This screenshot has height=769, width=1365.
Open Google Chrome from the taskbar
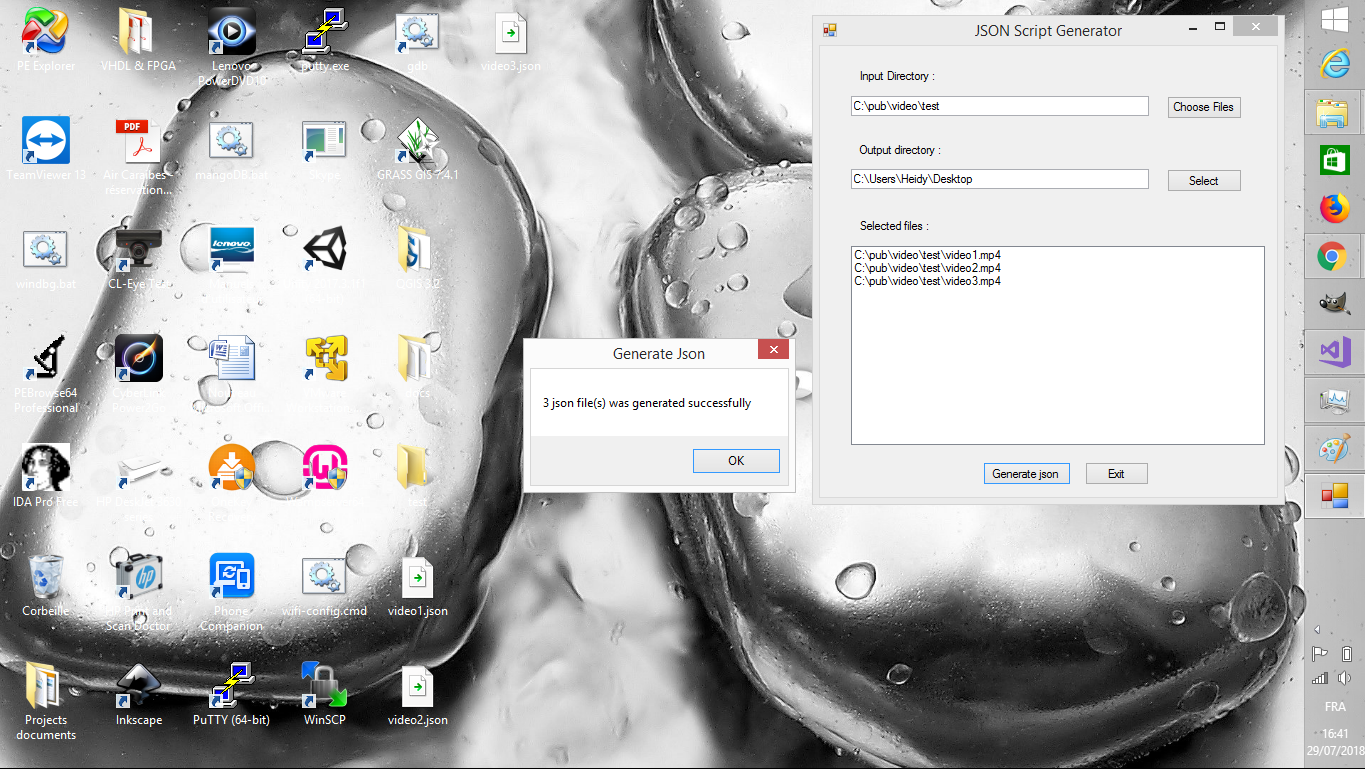tap(1333, 257)
